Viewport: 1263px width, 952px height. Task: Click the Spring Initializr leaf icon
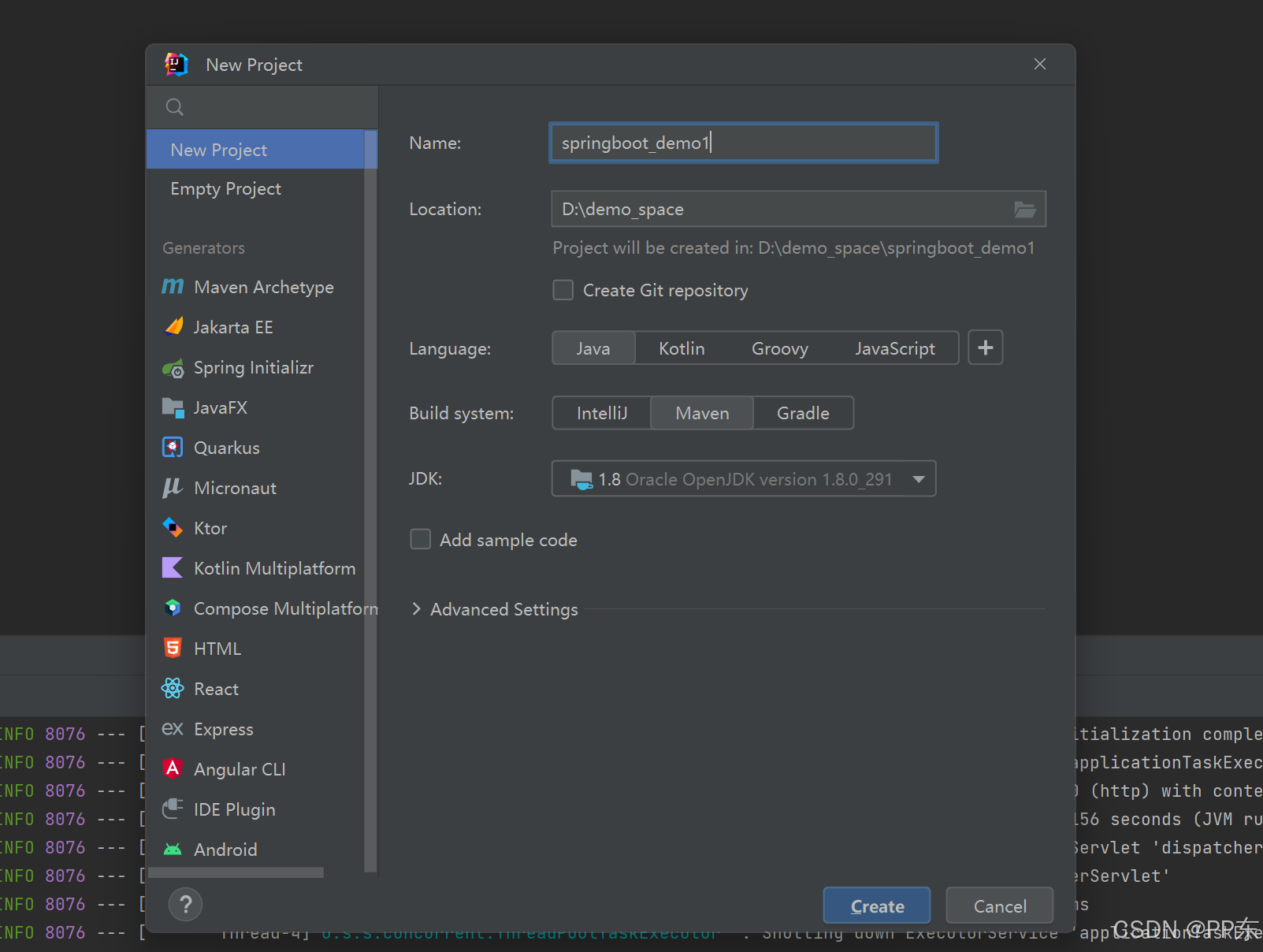click(173, 367)
